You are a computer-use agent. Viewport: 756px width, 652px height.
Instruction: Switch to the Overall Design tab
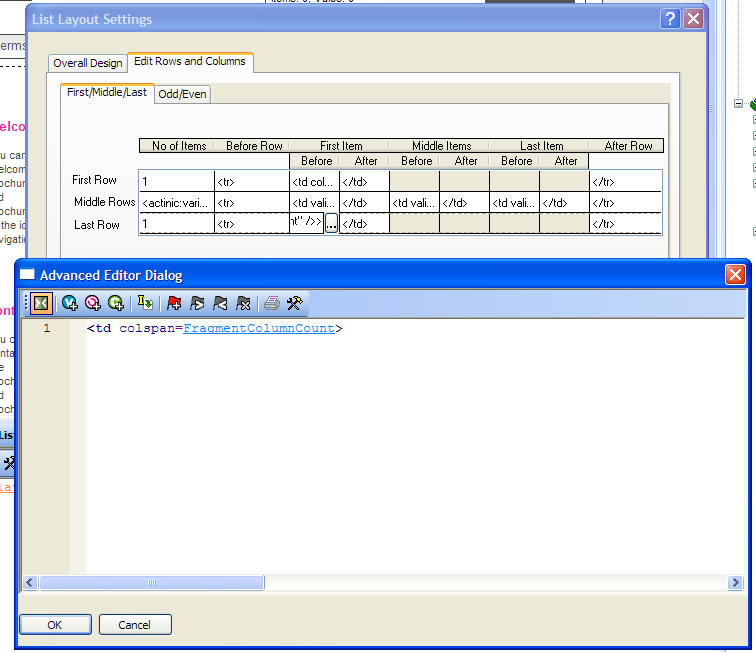click(x=88, y=63)
